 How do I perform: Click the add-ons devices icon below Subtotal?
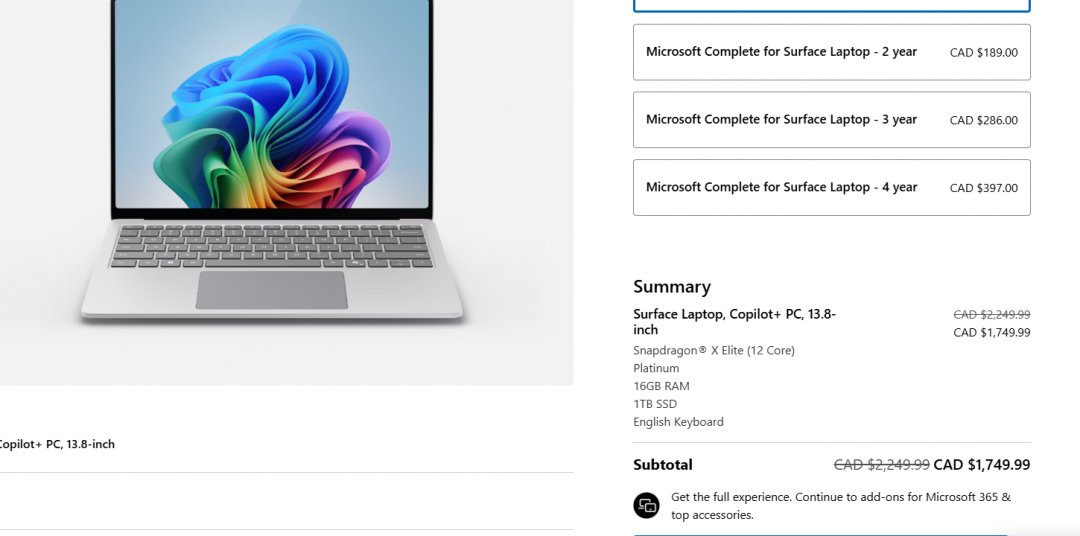(646, 506)
